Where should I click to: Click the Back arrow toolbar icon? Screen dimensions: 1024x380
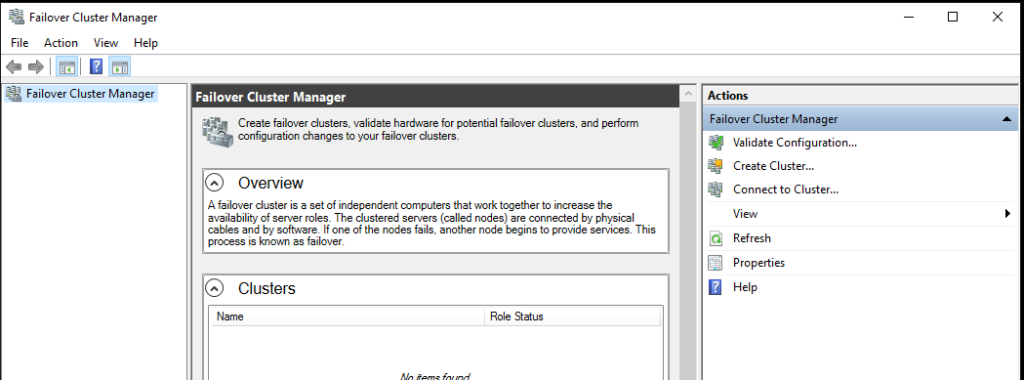coord(14,67)
